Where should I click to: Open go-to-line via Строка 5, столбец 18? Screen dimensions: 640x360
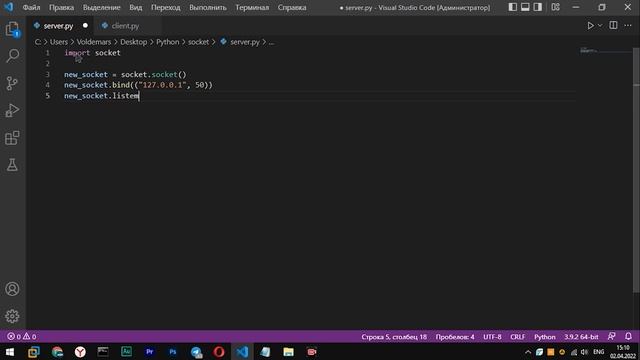394,337
